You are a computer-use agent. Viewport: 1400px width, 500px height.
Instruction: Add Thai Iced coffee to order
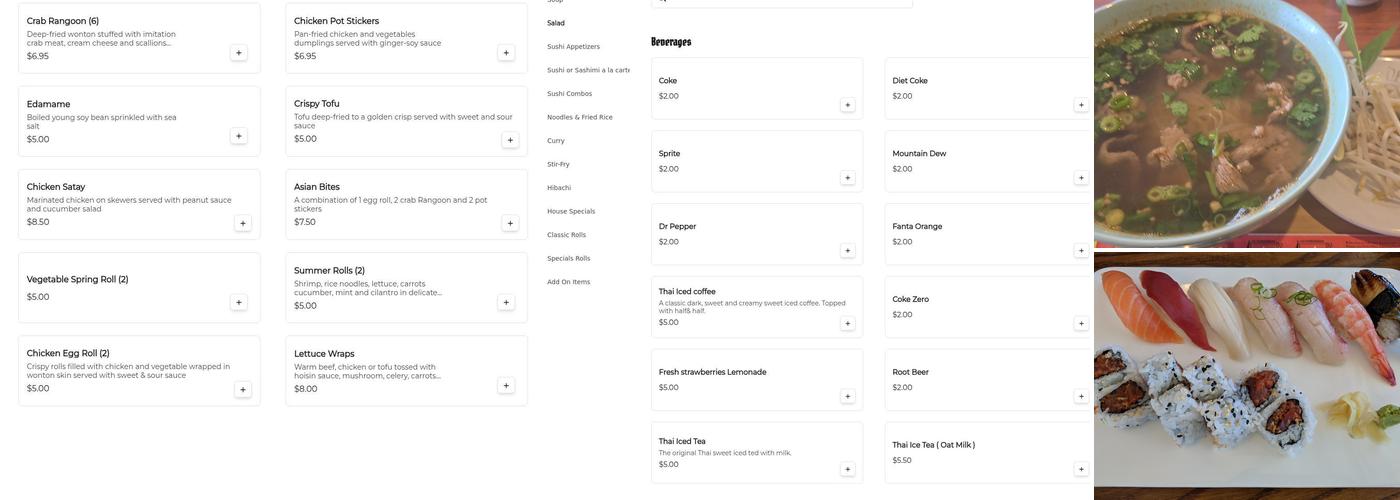coord(848,324)
